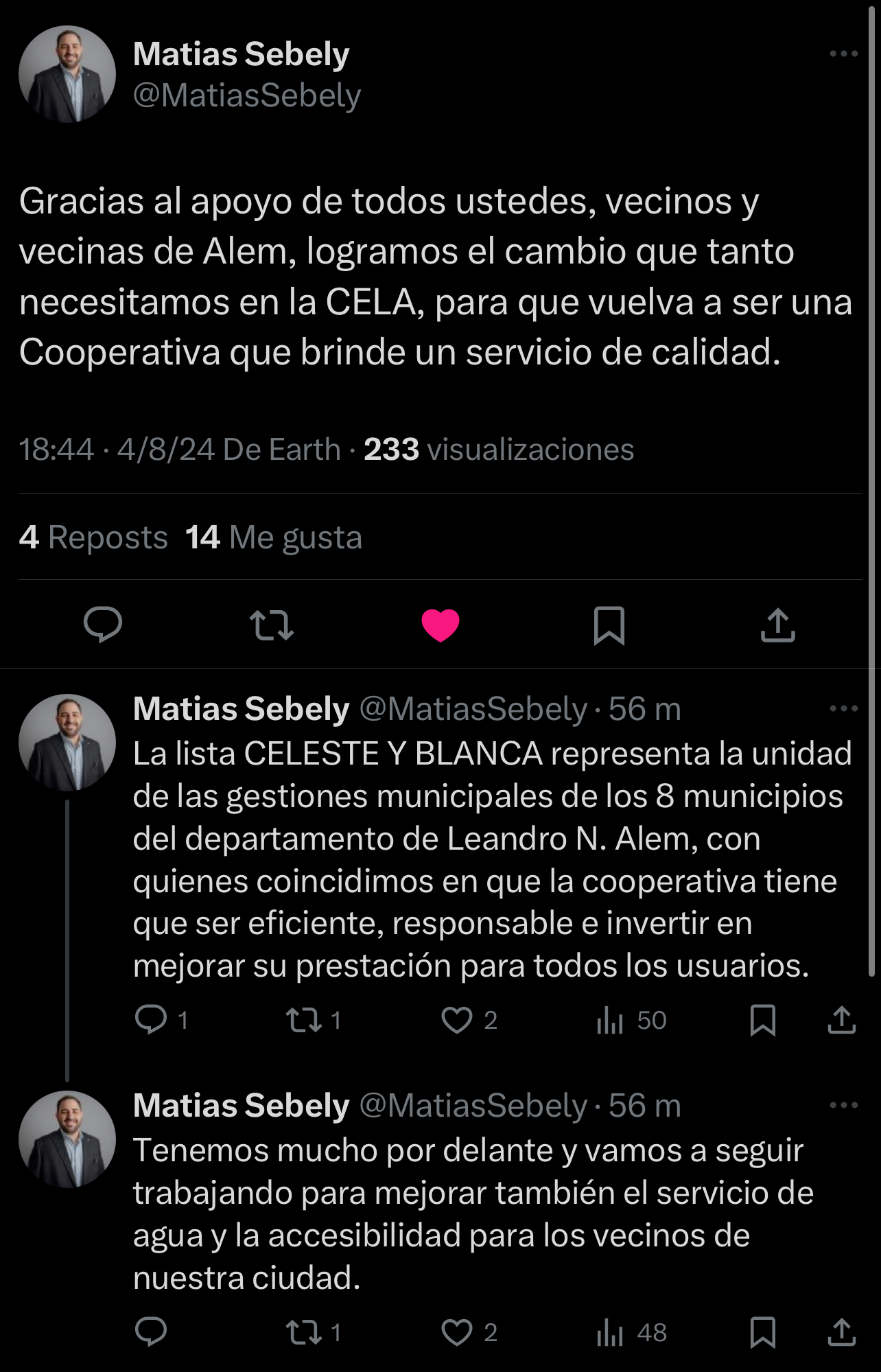
Task: Like the tweet about servicio de agua
Action: pyautogui.click(x=457, y=1332)
